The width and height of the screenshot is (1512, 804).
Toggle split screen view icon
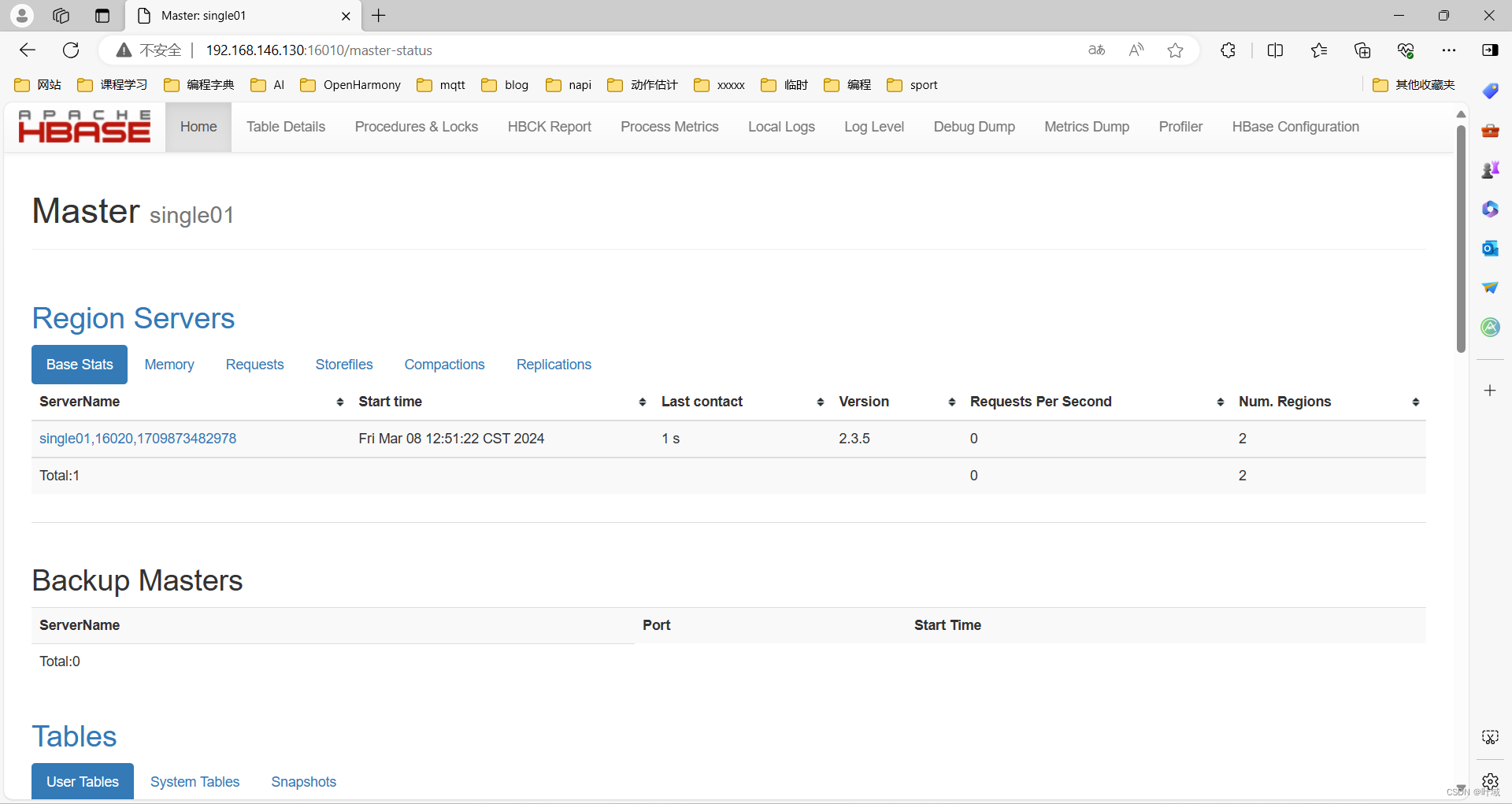(1275, 50)
